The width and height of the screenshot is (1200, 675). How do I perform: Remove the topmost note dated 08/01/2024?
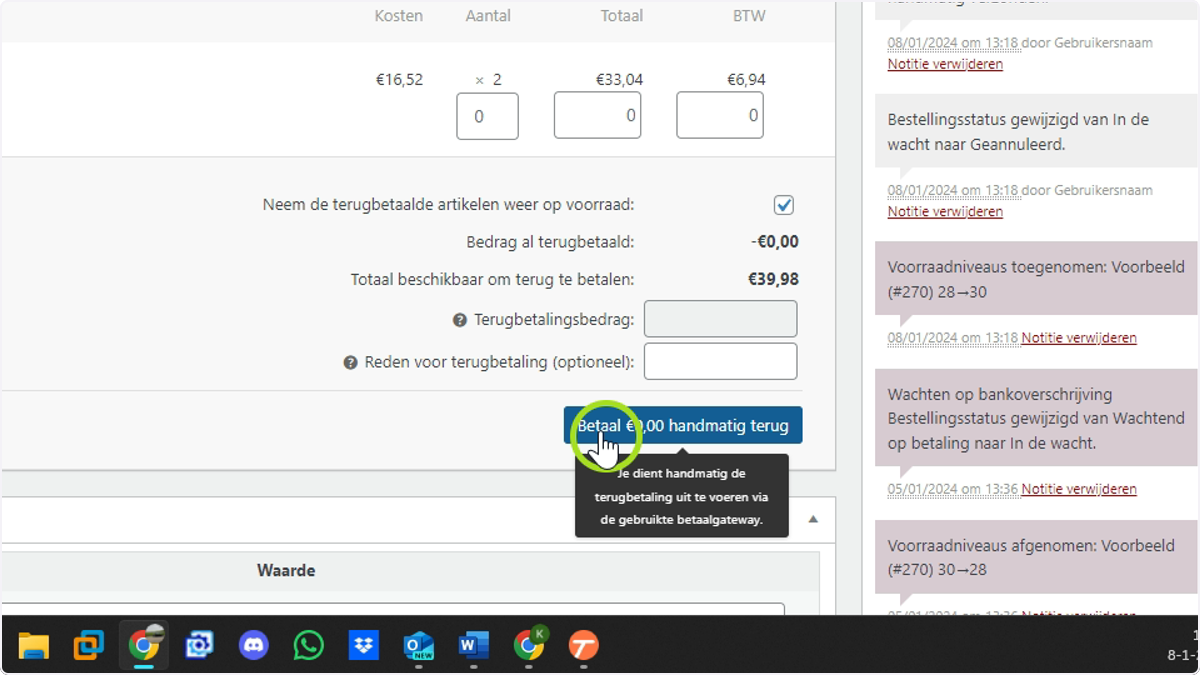pyautogui.click(x=945, y=64)
